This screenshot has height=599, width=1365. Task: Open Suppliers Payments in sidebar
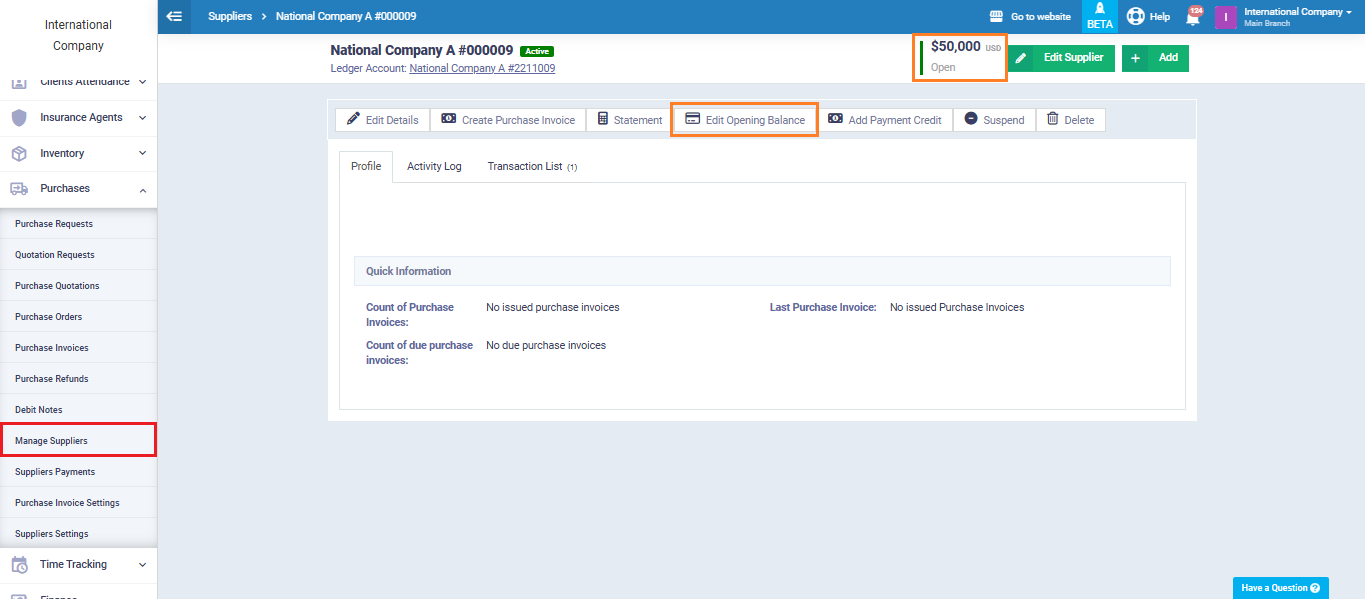click(x=55, y=472)
